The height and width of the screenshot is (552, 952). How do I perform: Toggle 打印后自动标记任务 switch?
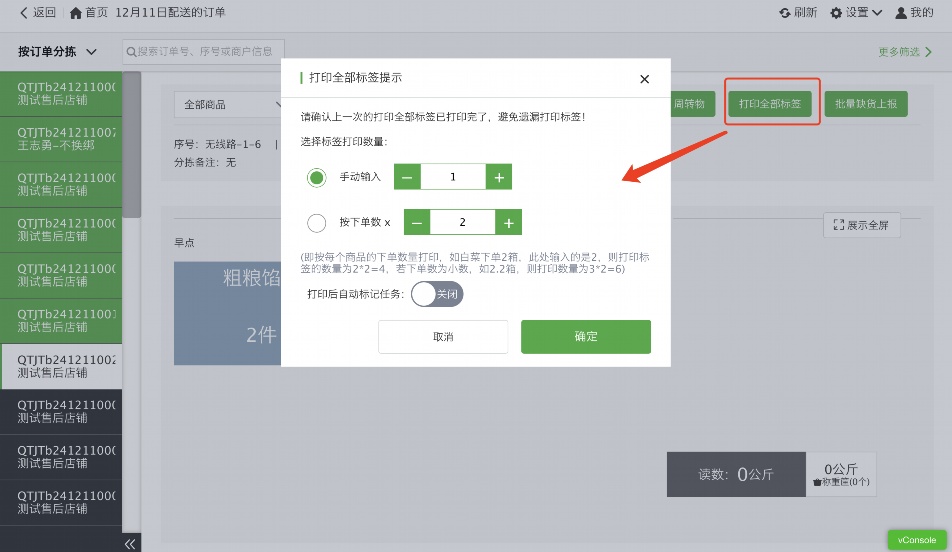coord(437,294)
